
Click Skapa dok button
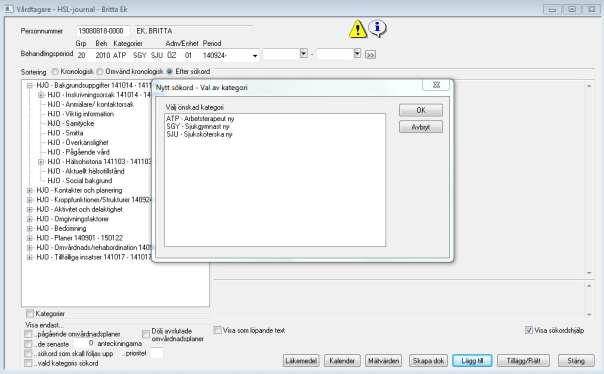428,361
